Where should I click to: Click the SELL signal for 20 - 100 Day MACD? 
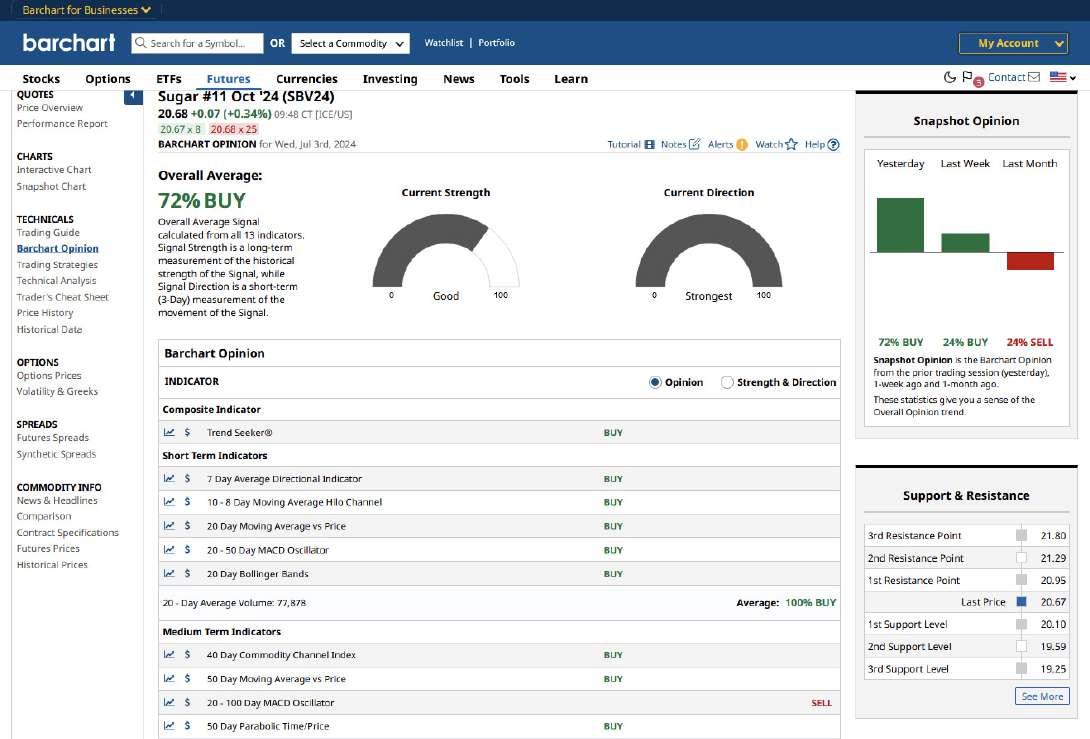click(x=821, y=703)
